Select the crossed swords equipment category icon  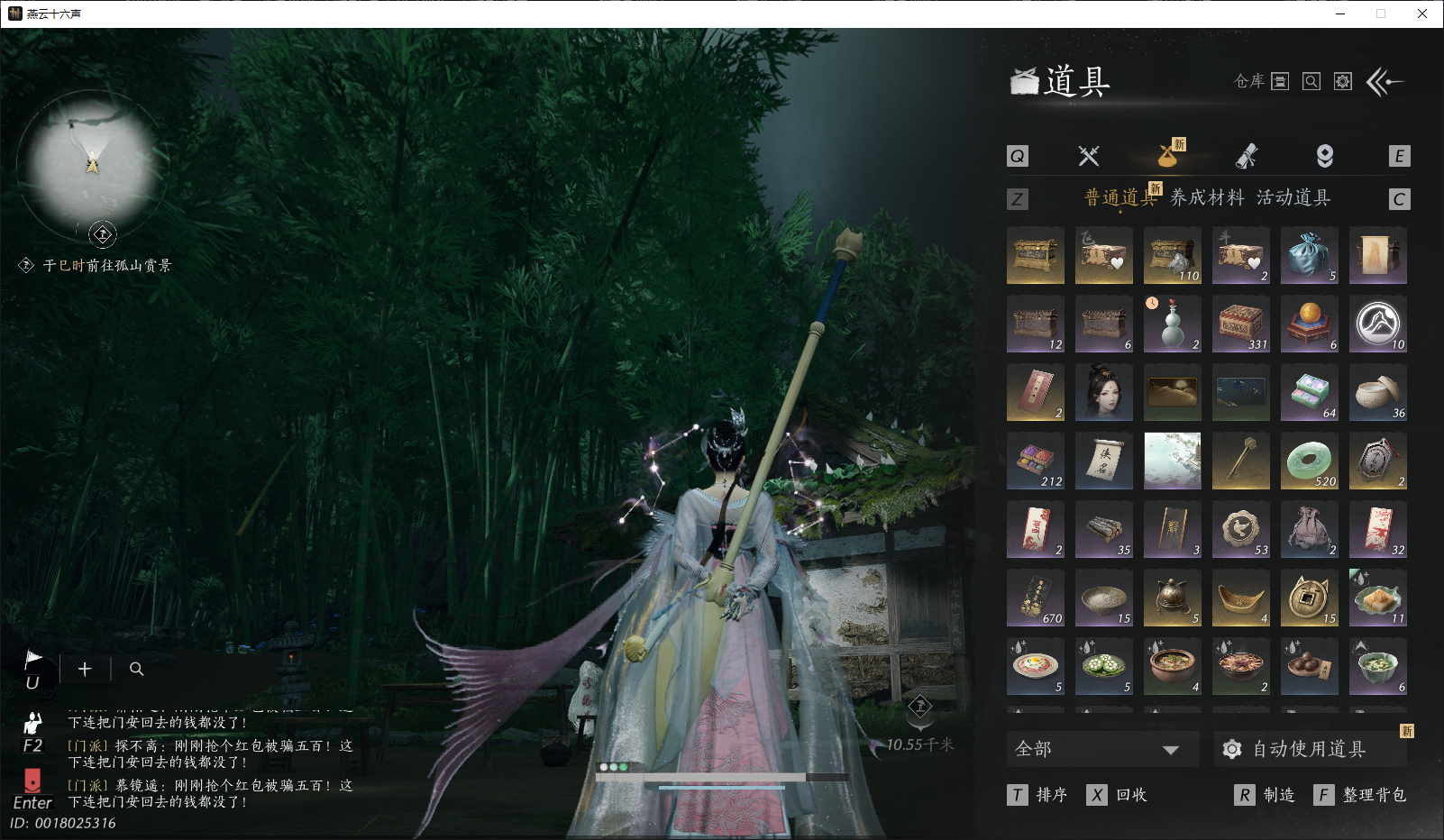click(1089, 156)
